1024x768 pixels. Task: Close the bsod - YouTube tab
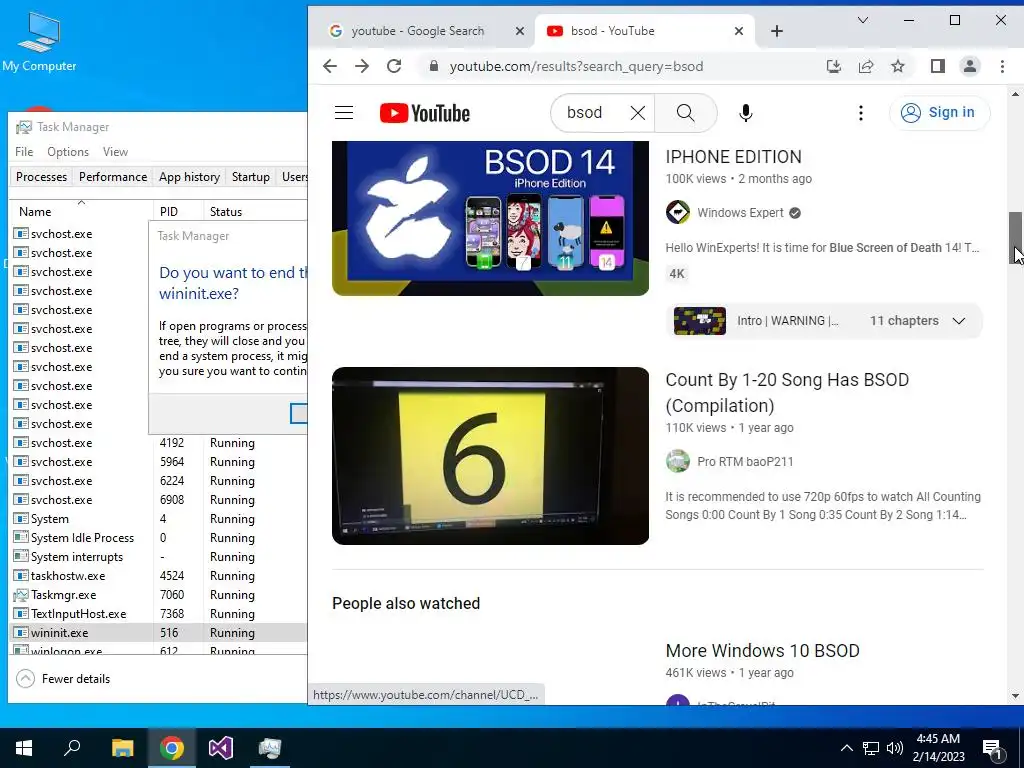[x=739, y=31]
